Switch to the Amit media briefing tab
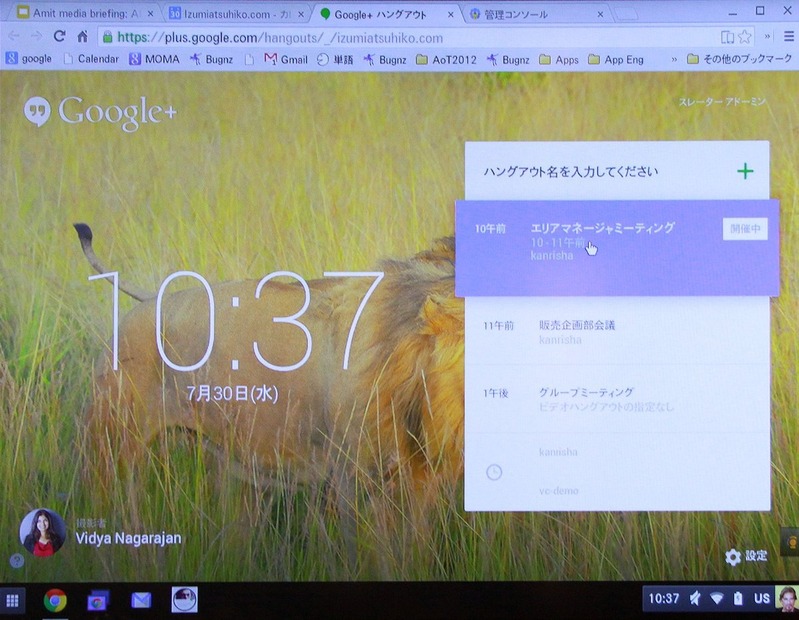The image size is (799, 620). 84,14
